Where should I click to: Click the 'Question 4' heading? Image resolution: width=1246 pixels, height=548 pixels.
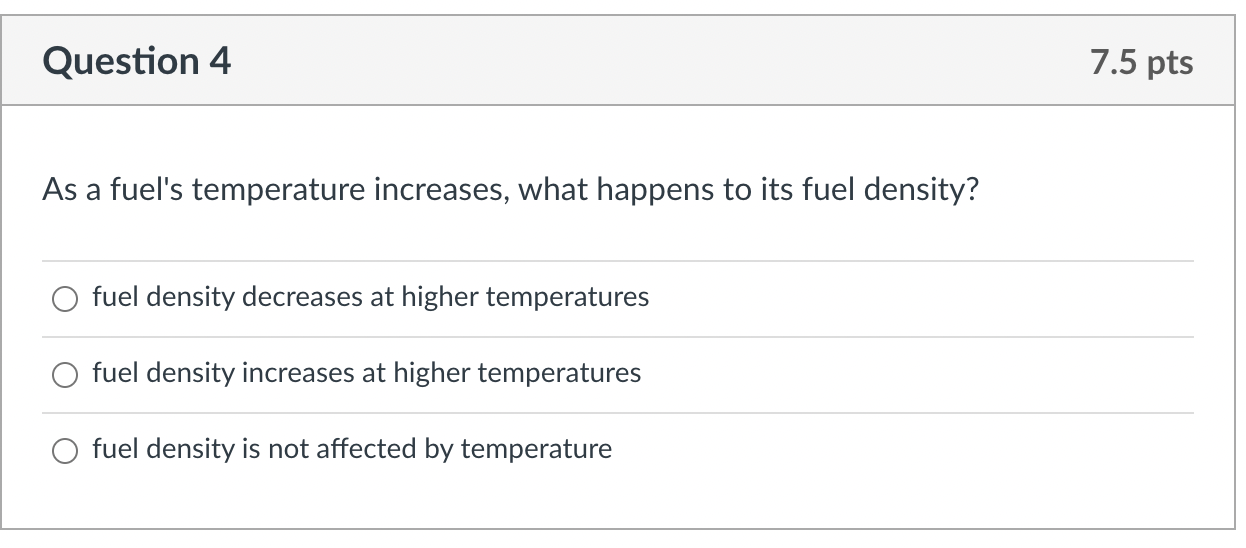(x=137, y=61)
